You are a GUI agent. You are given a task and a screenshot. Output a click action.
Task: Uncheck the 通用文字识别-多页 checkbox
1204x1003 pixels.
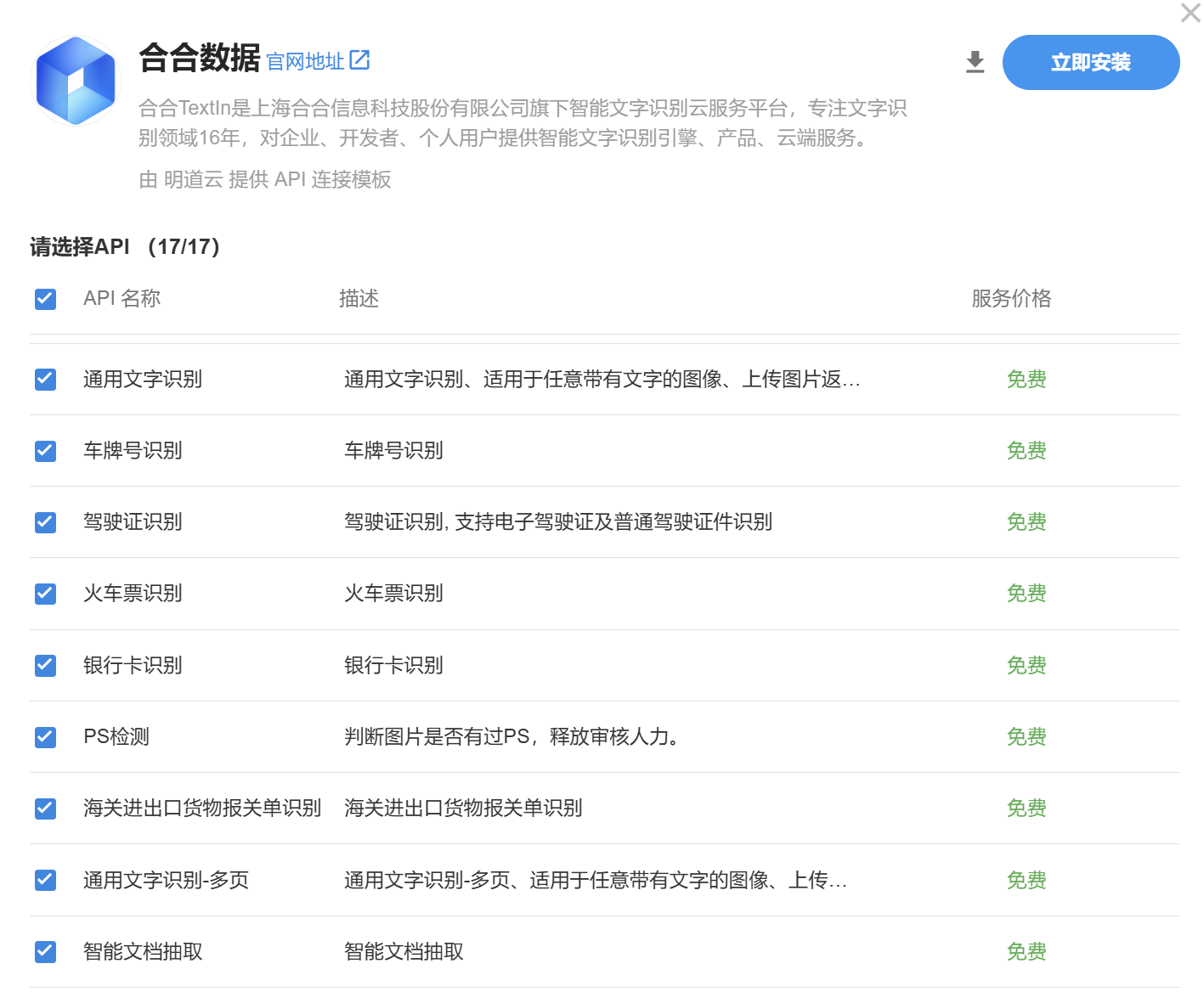point(45,880)
